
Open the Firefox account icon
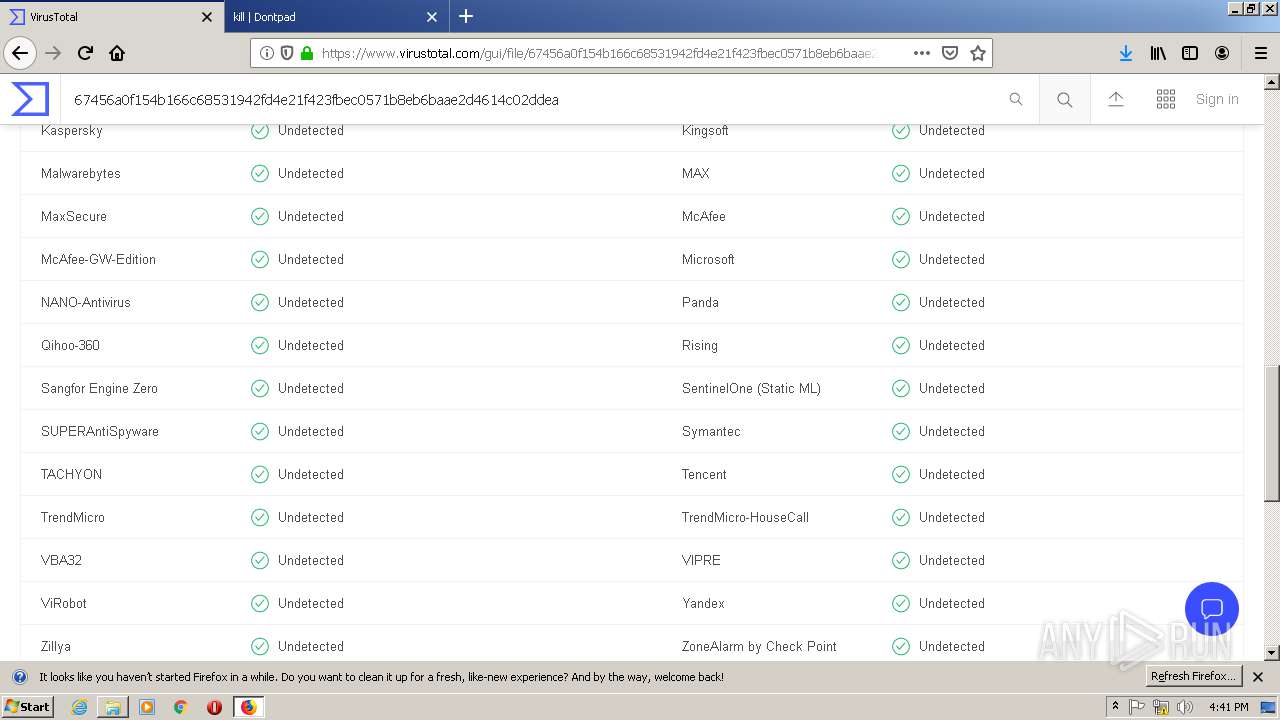click(1222, 53)
